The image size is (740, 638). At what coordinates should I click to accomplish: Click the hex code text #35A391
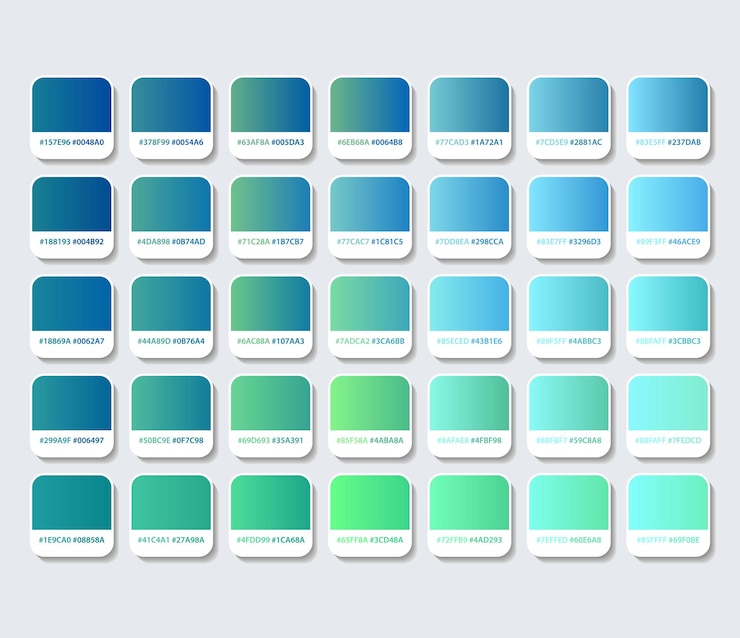point(287,440)
